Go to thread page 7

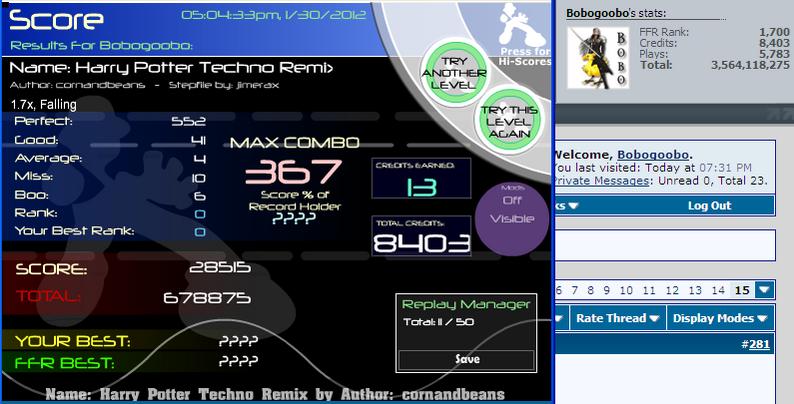[x=574, y=290]
